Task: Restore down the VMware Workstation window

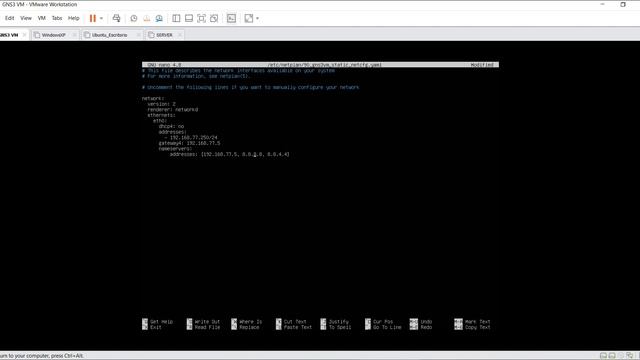Action: (x=623, y=4)
